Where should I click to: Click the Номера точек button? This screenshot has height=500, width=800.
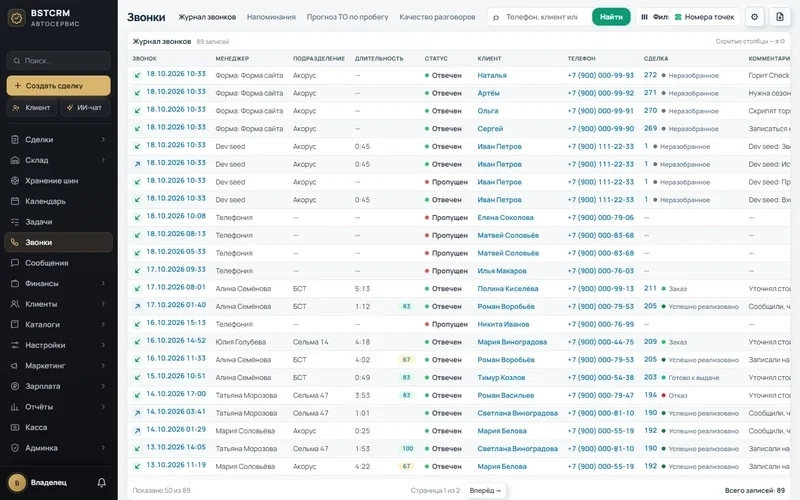[705, 17]
